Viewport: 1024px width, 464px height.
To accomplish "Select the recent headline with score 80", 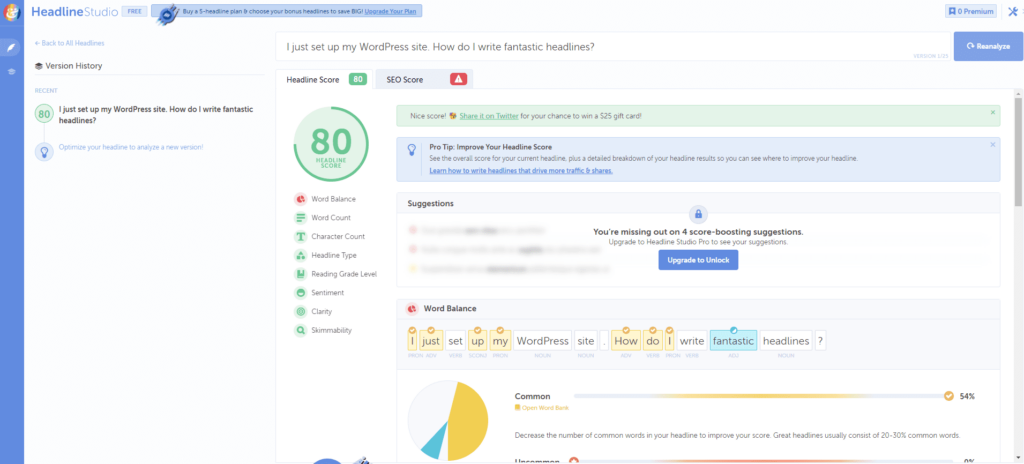I will tap(149, 114).
